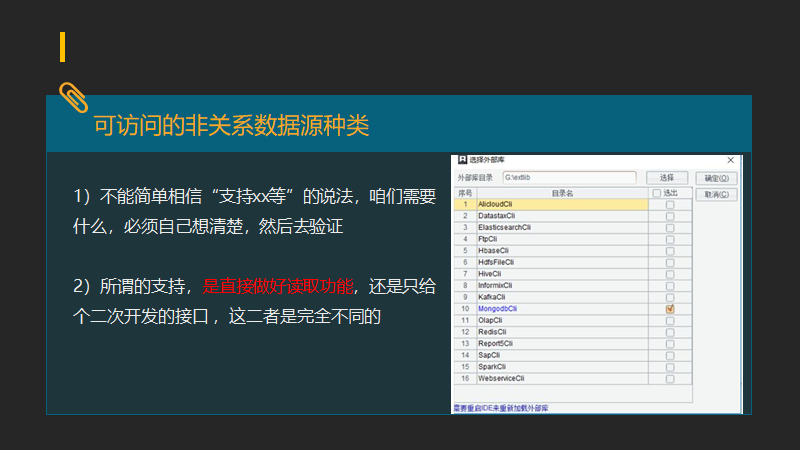This screenshot has height=450, width=800.
Task: Check the HdfsFileCli row checkbox
Action: click(670, 263)
